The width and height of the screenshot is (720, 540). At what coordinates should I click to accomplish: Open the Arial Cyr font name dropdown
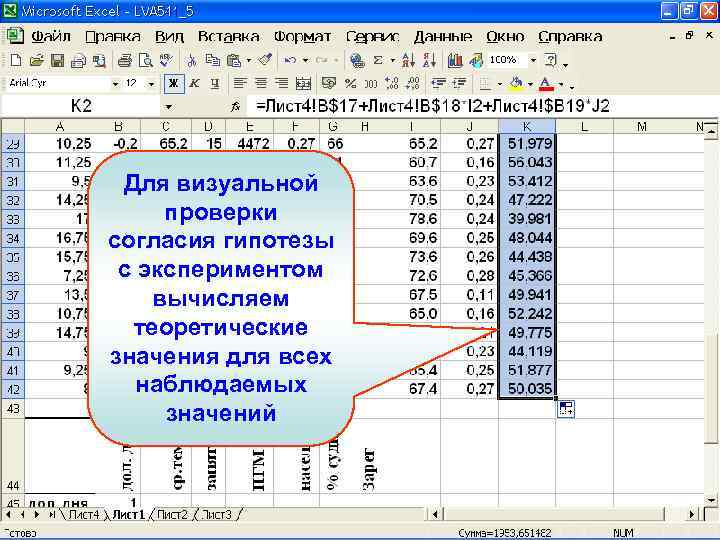point(116,84)
